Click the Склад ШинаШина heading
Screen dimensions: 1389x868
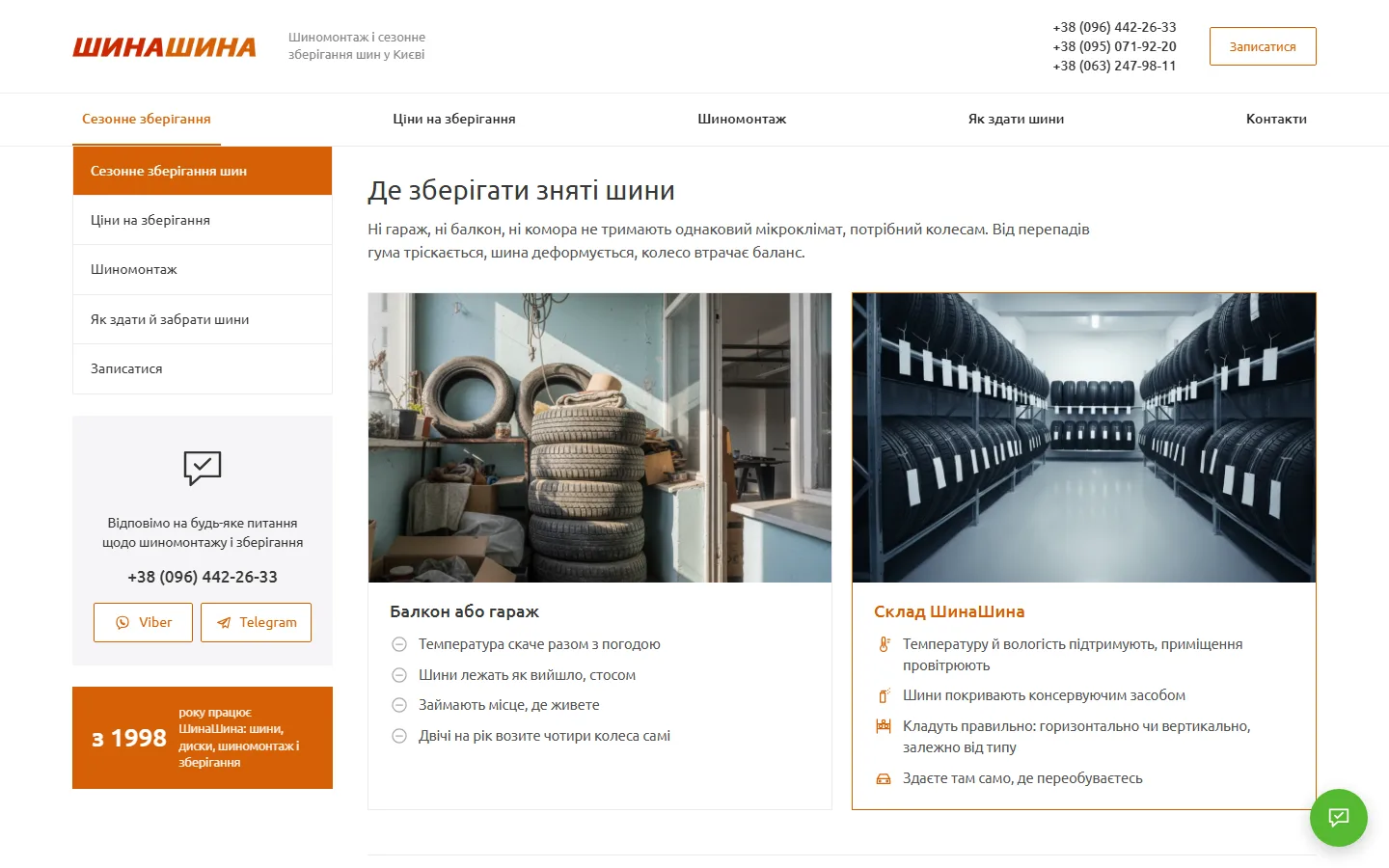click(949, 611)
